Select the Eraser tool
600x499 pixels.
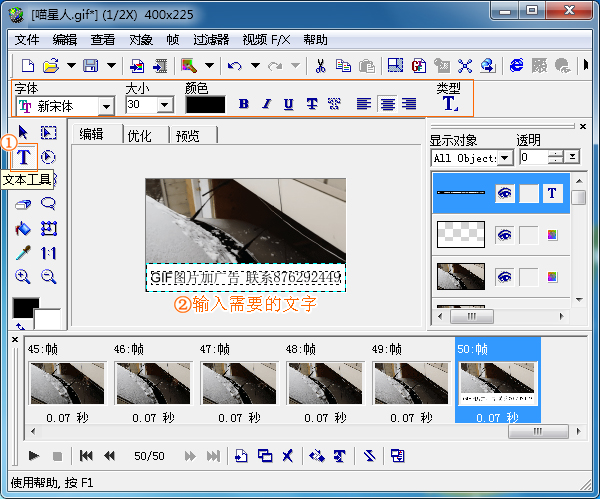click(x=23, y=204)
